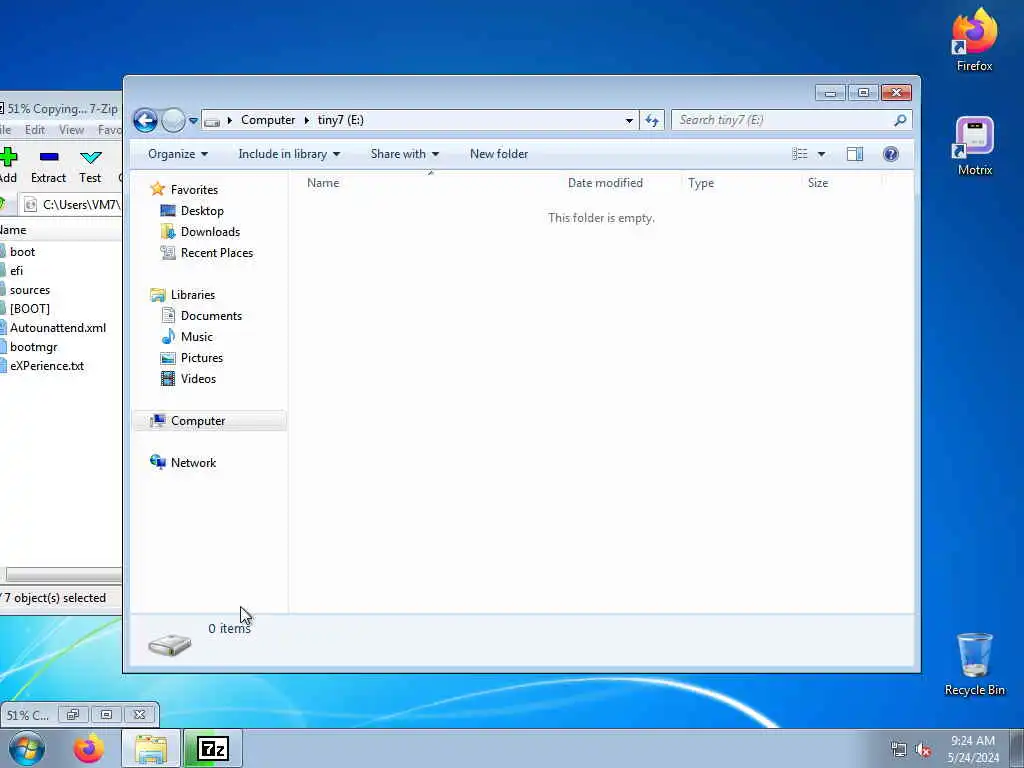Open 7-Zip View menu
1024x768 pixels.
[x=71, y=130]
